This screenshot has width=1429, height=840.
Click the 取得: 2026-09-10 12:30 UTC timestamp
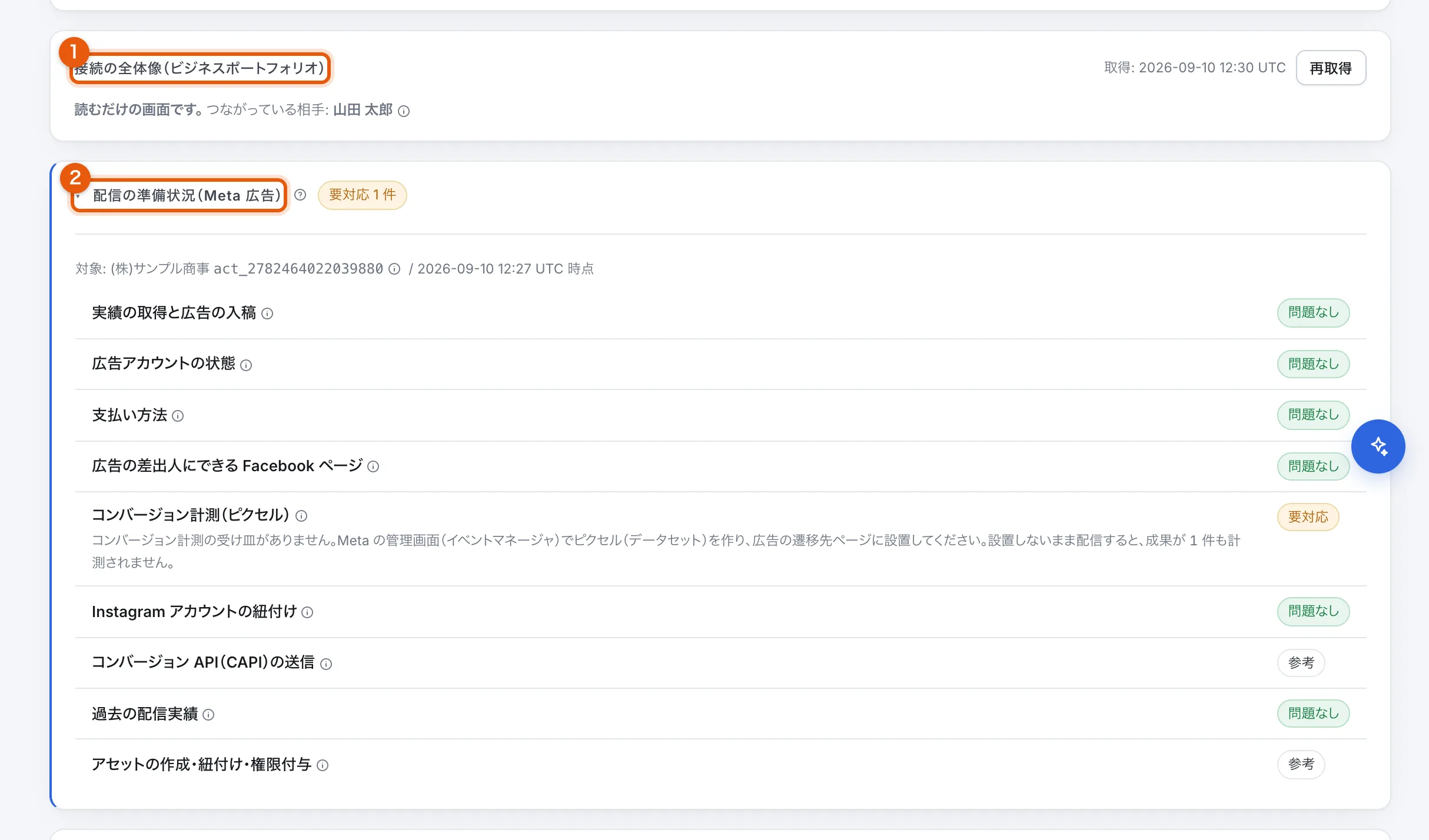click(1195, 68)
